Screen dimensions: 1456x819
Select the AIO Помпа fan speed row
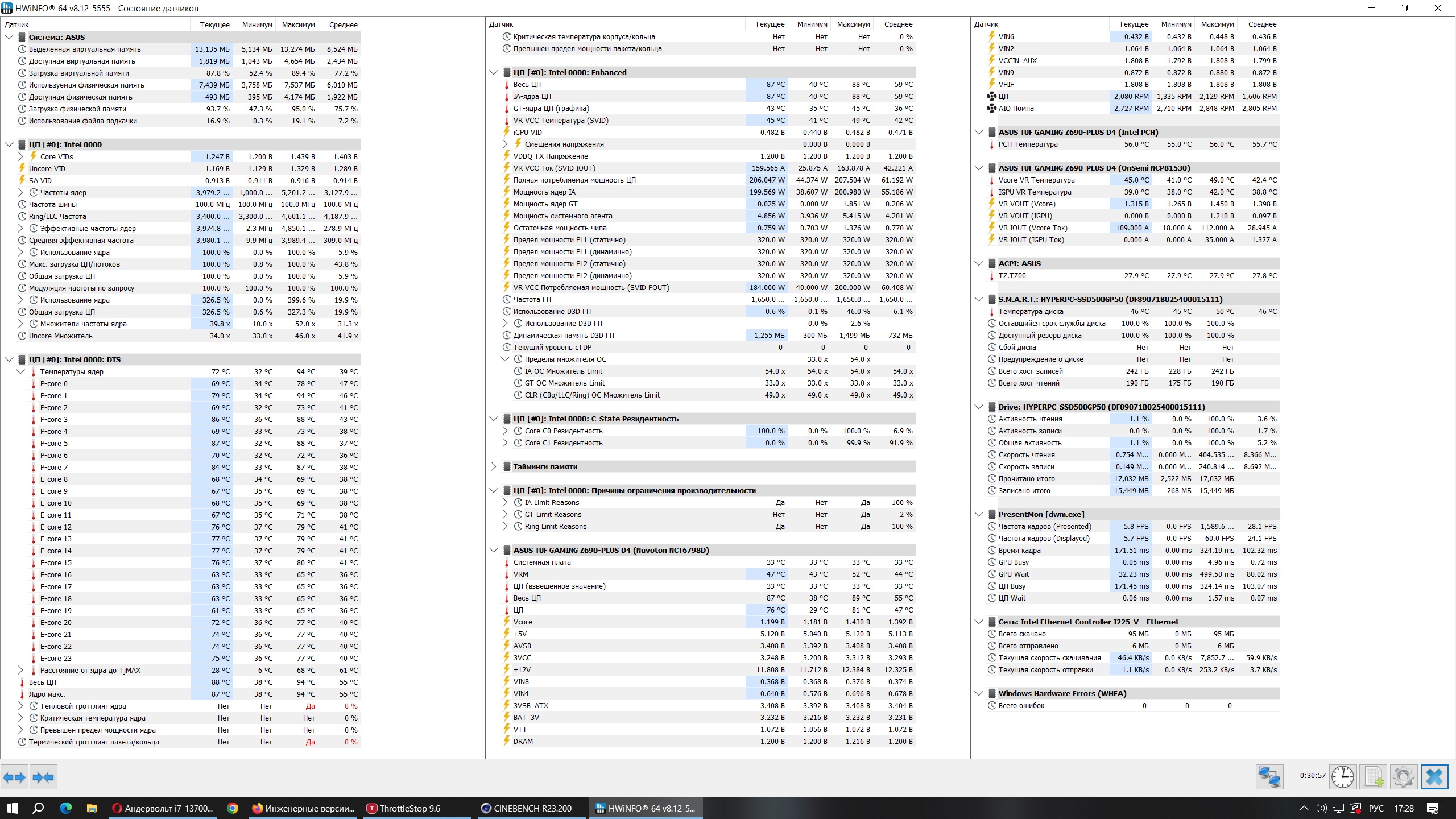point(1016,108)
